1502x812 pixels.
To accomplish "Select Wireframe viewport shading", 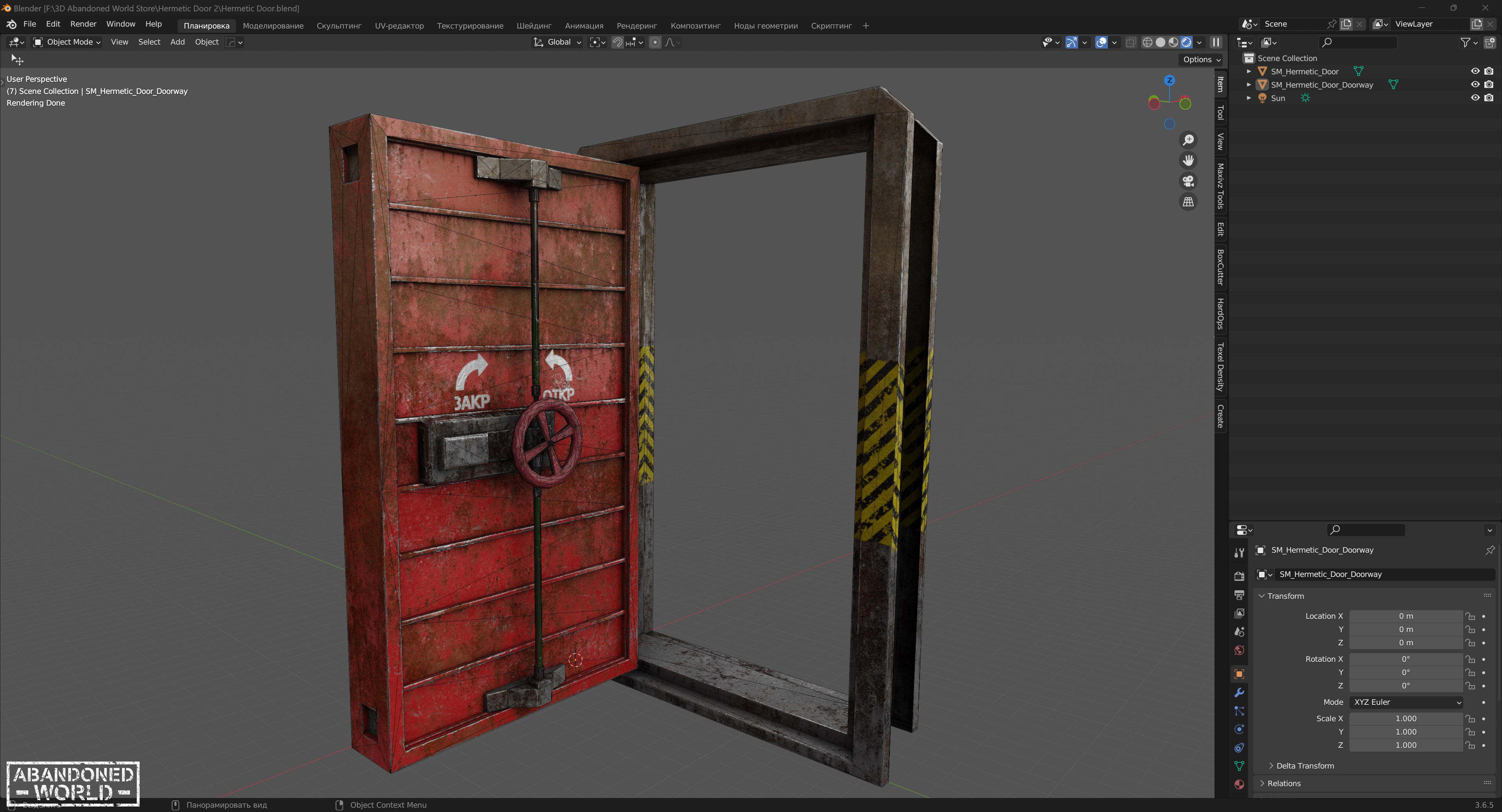I will [1147, 42].
